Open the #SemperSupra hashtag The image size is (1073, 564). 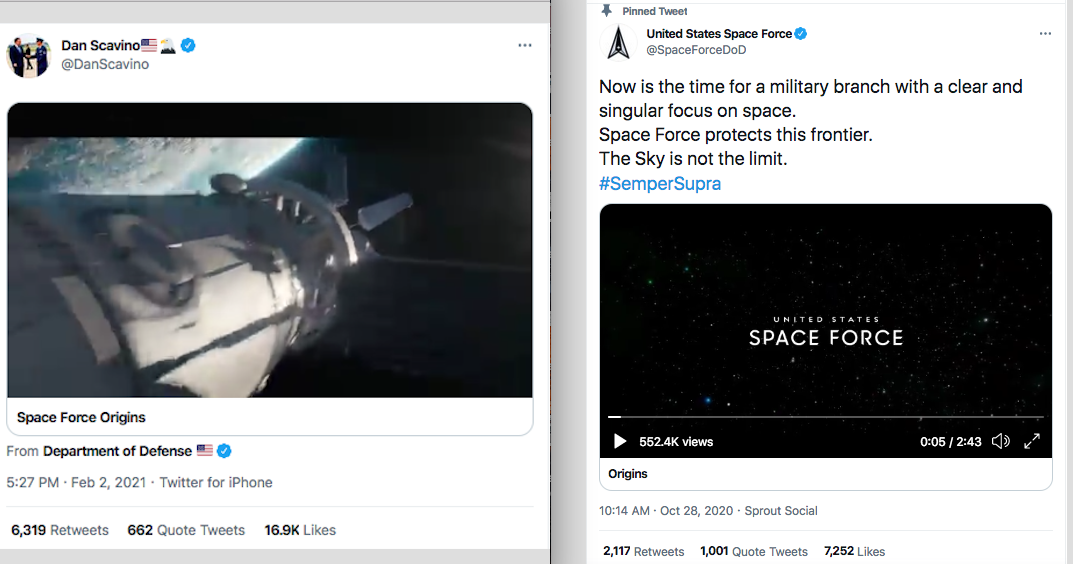660,183
